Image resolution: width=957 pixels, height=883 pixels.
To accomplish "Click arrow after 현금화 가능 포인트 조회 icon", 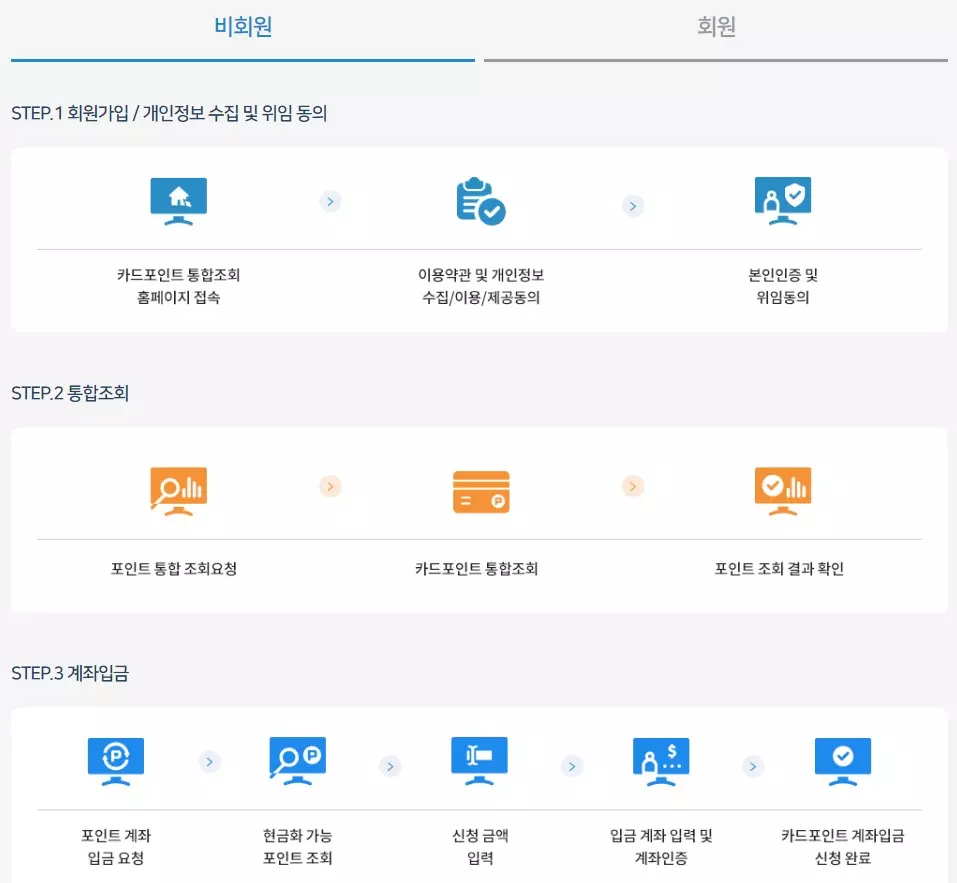I will point(390,766).
